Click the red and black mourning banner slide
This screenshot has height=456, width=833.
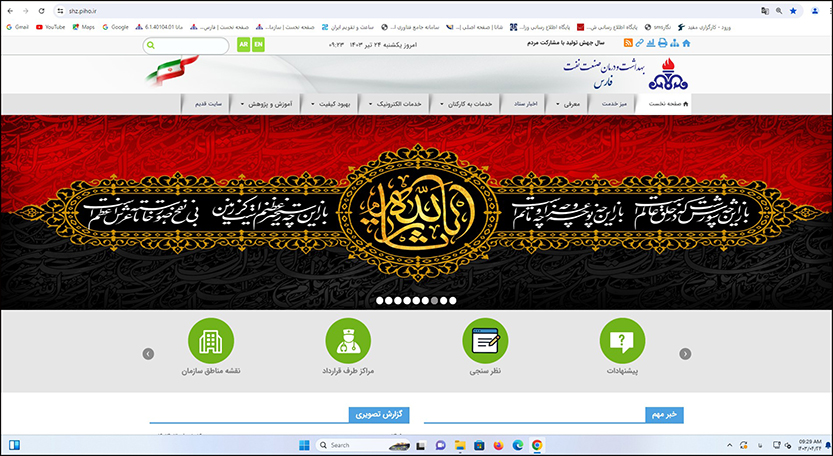416,212
